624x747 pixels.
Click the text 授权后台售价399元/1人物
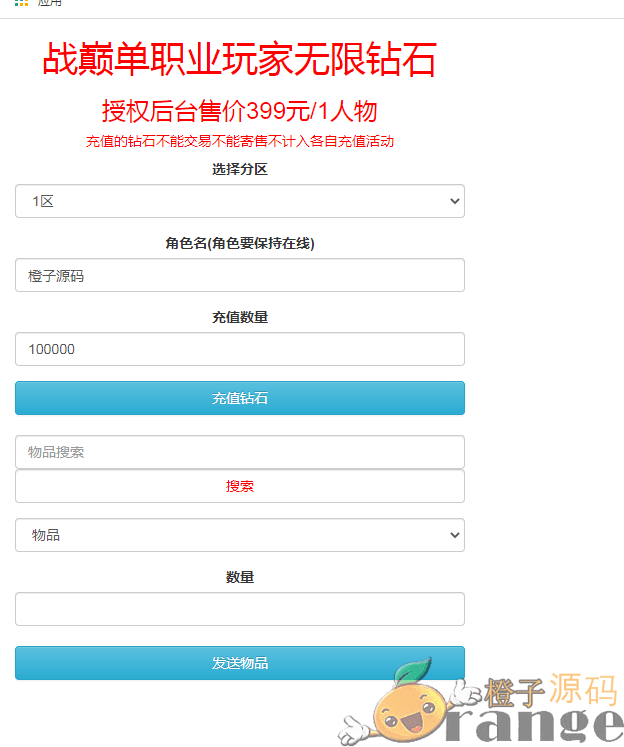[240, 111]
